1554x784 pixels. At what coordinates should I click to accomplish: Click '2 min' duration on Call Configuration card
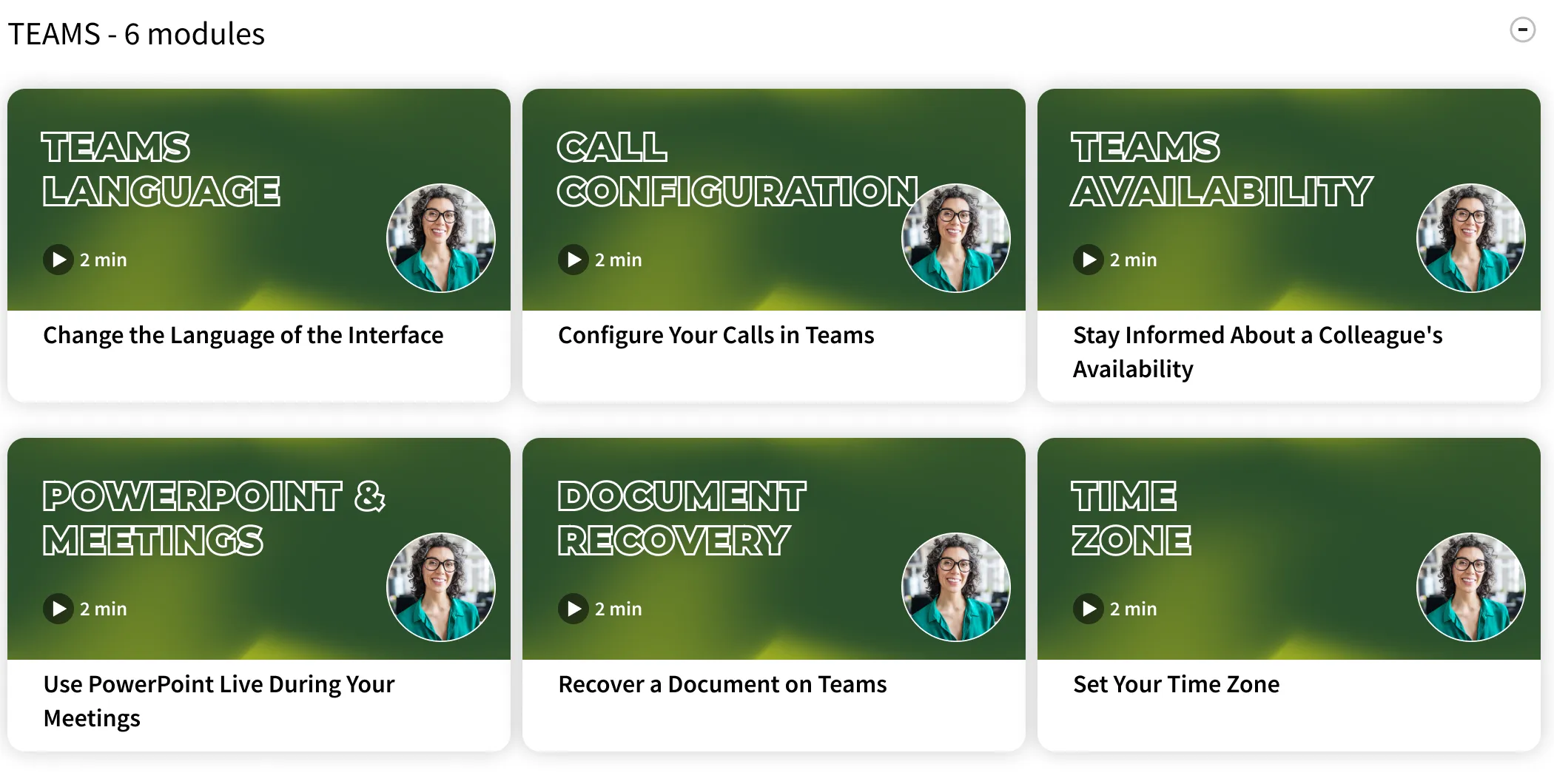[619, 260]
